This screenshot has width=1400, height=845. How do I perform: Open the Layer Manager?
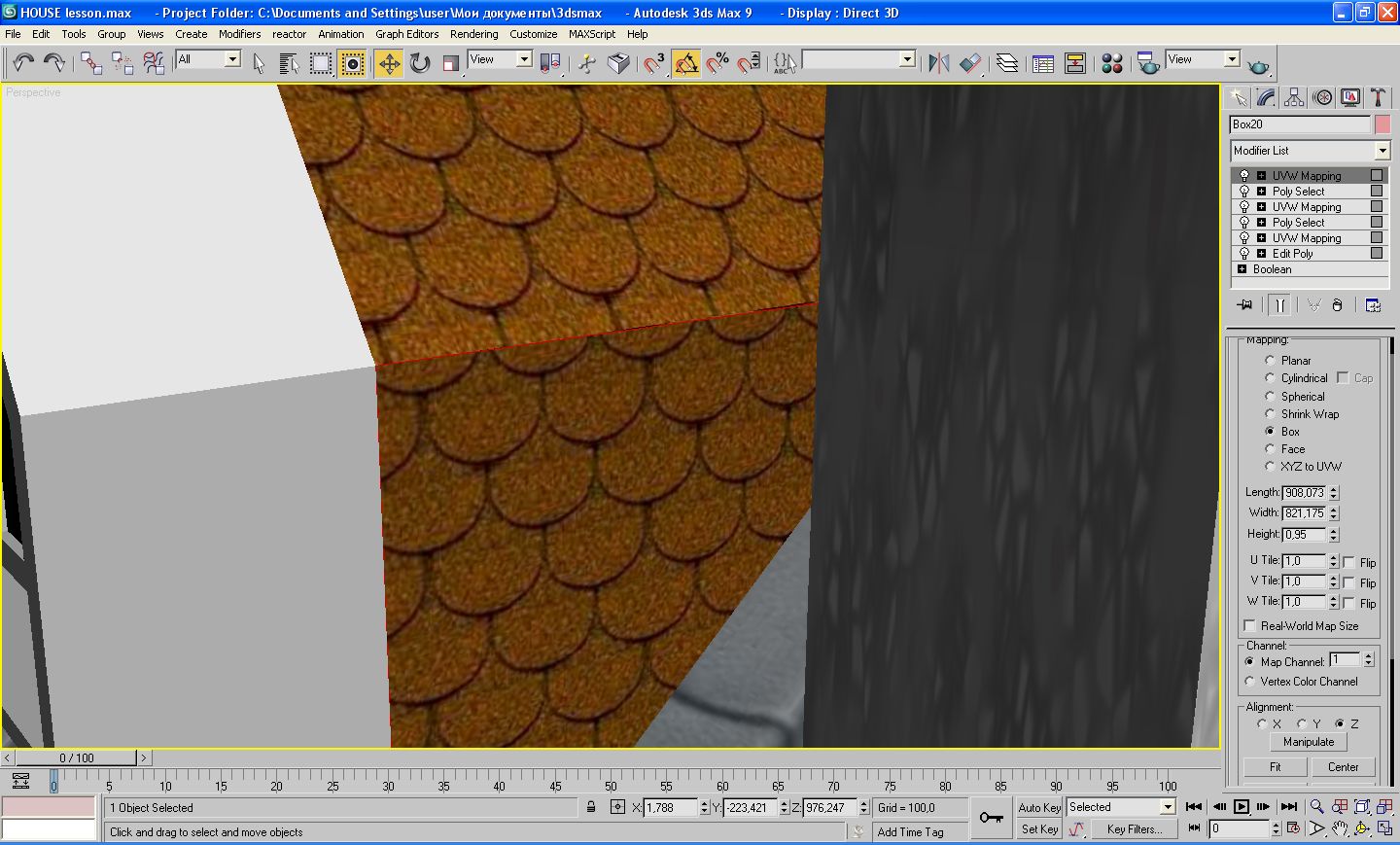pyautogui.click(x=1007, y=63)
